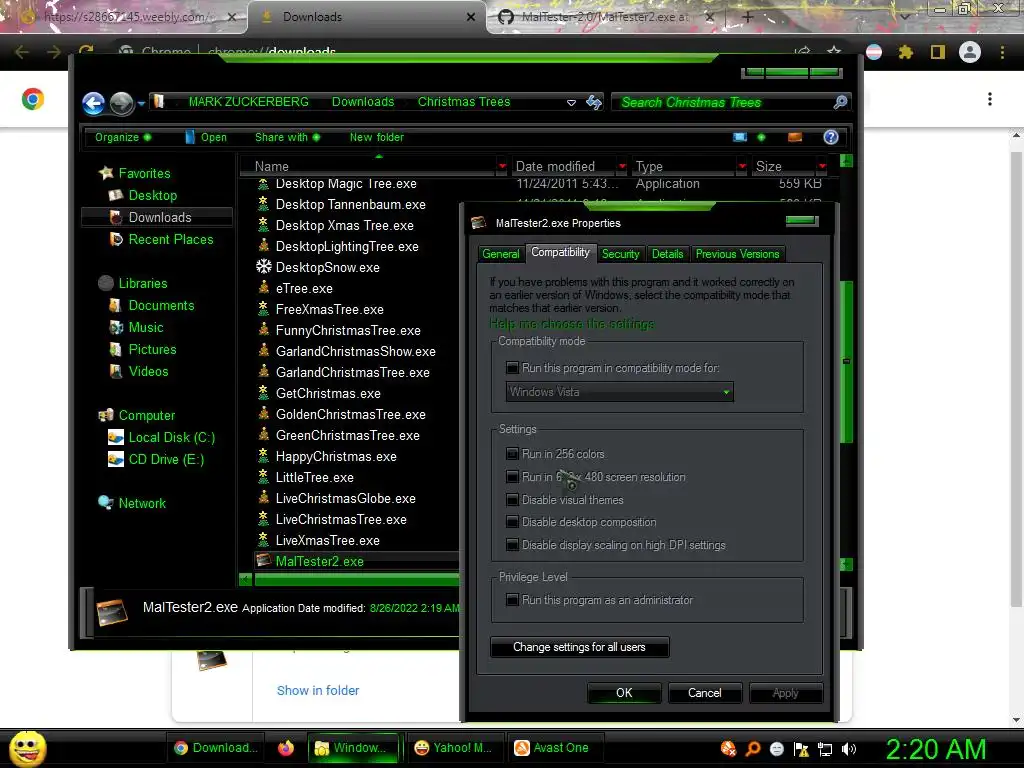Enable Run this program in compatibility mode checkbox
The height and width of the screenshot is (768, 1024).
pos(513,368)
